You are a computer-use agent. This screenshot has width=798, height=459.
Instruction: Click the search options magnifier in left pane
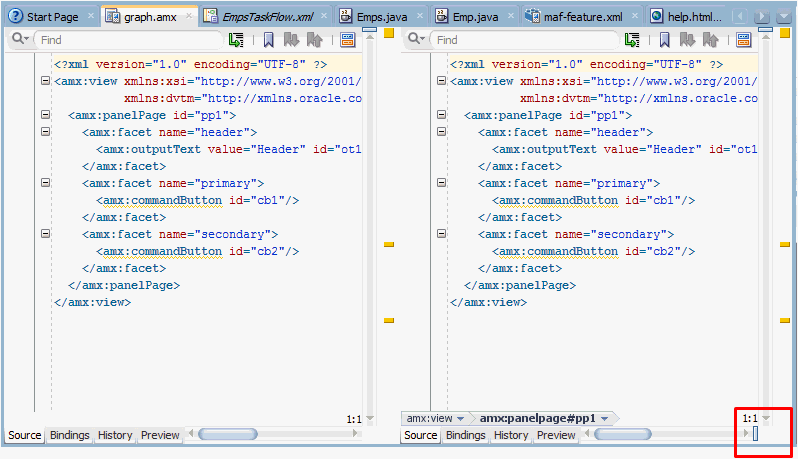19,39
